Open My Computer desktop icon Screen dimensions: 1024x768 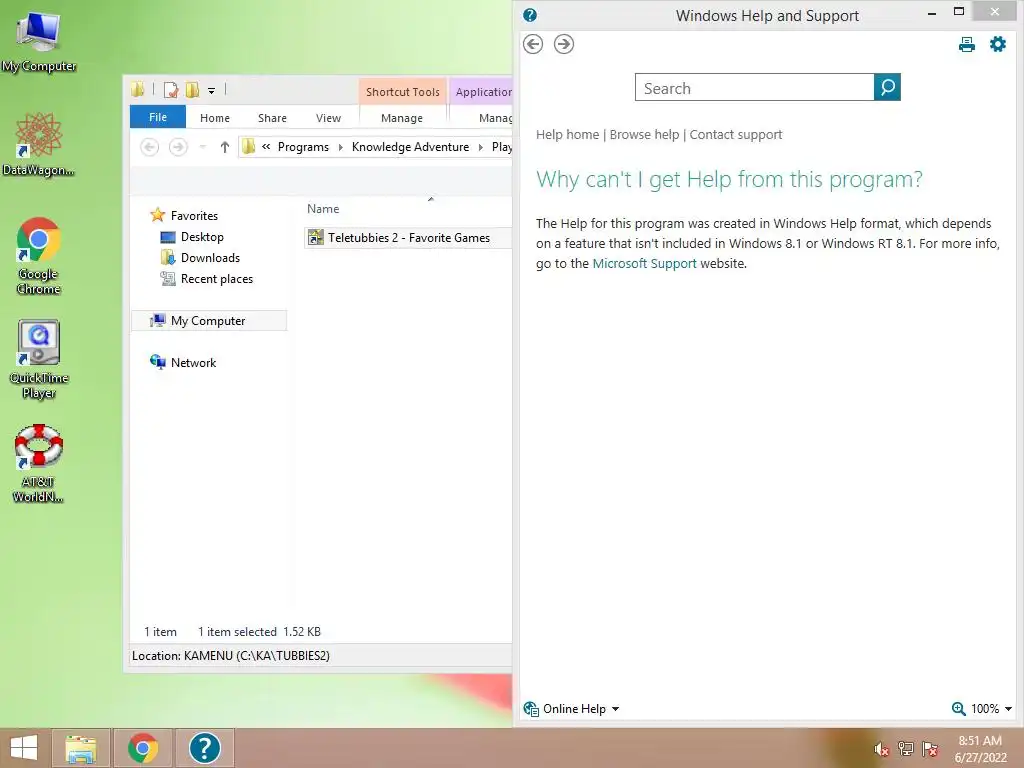39,40
